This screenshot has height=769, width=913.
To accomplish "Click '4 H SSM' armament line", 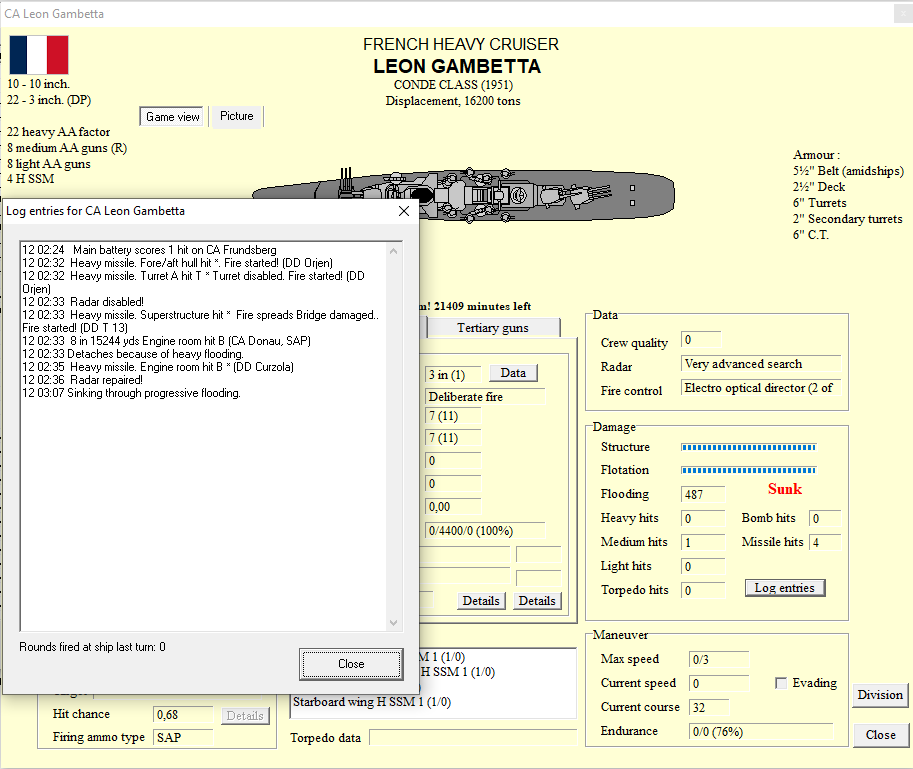I will pyautogui.click(x=30, y=179).
